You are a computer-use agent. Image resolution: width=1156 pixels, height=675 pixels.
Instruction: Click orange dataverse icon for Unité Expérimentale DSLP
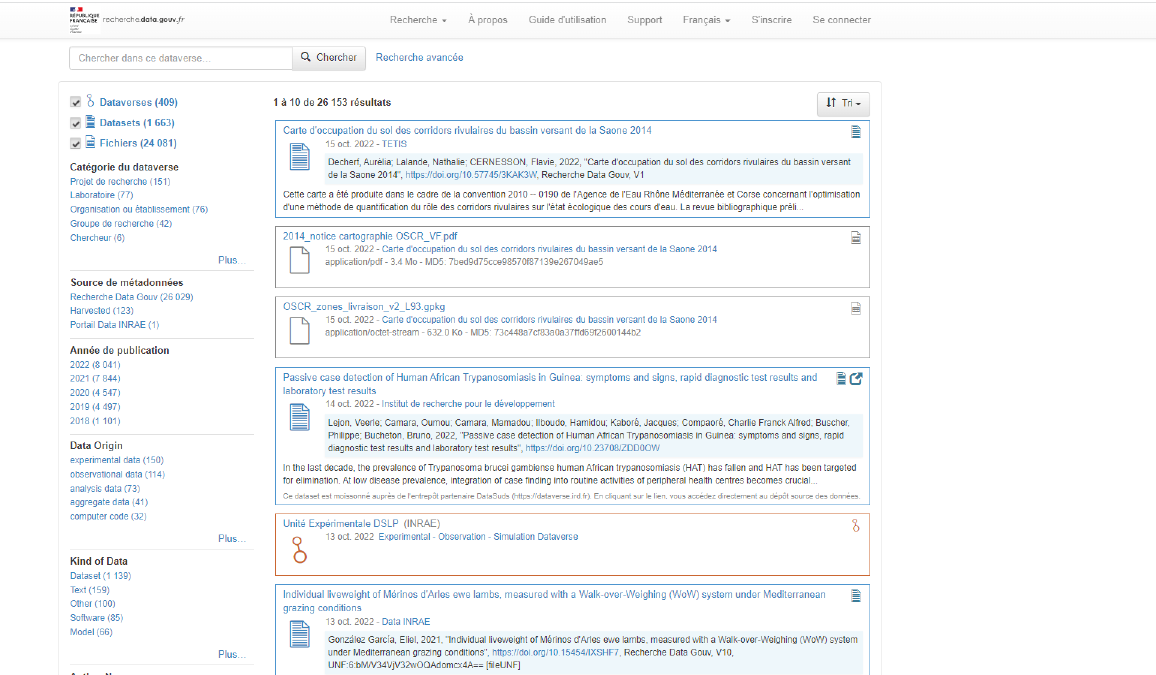299,550
